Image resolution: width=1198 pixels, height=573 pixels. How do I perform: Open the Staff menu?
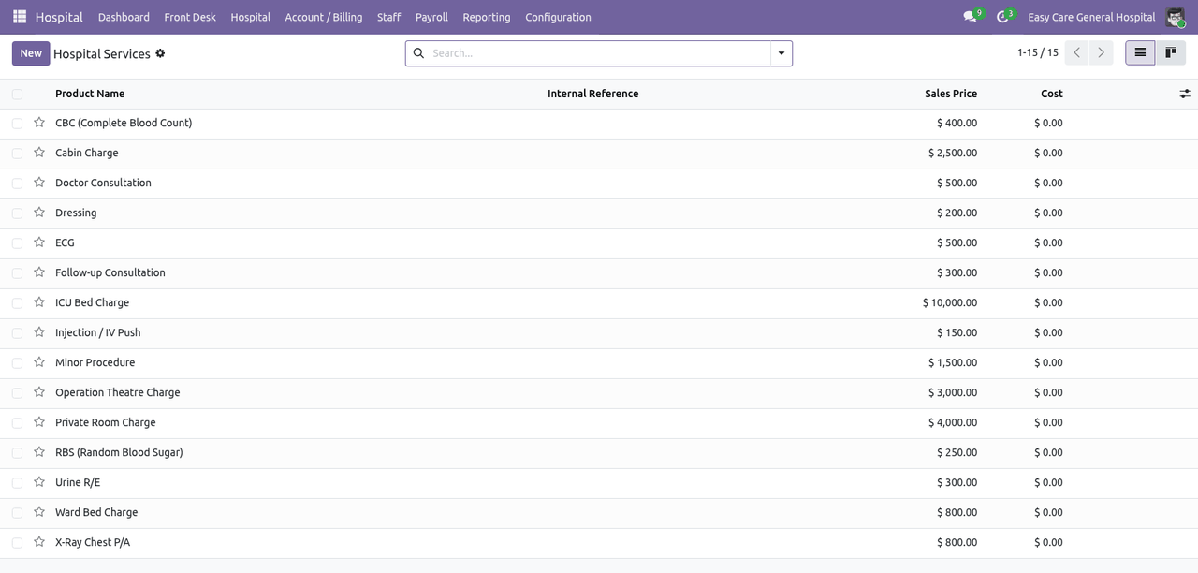point(389,17)
